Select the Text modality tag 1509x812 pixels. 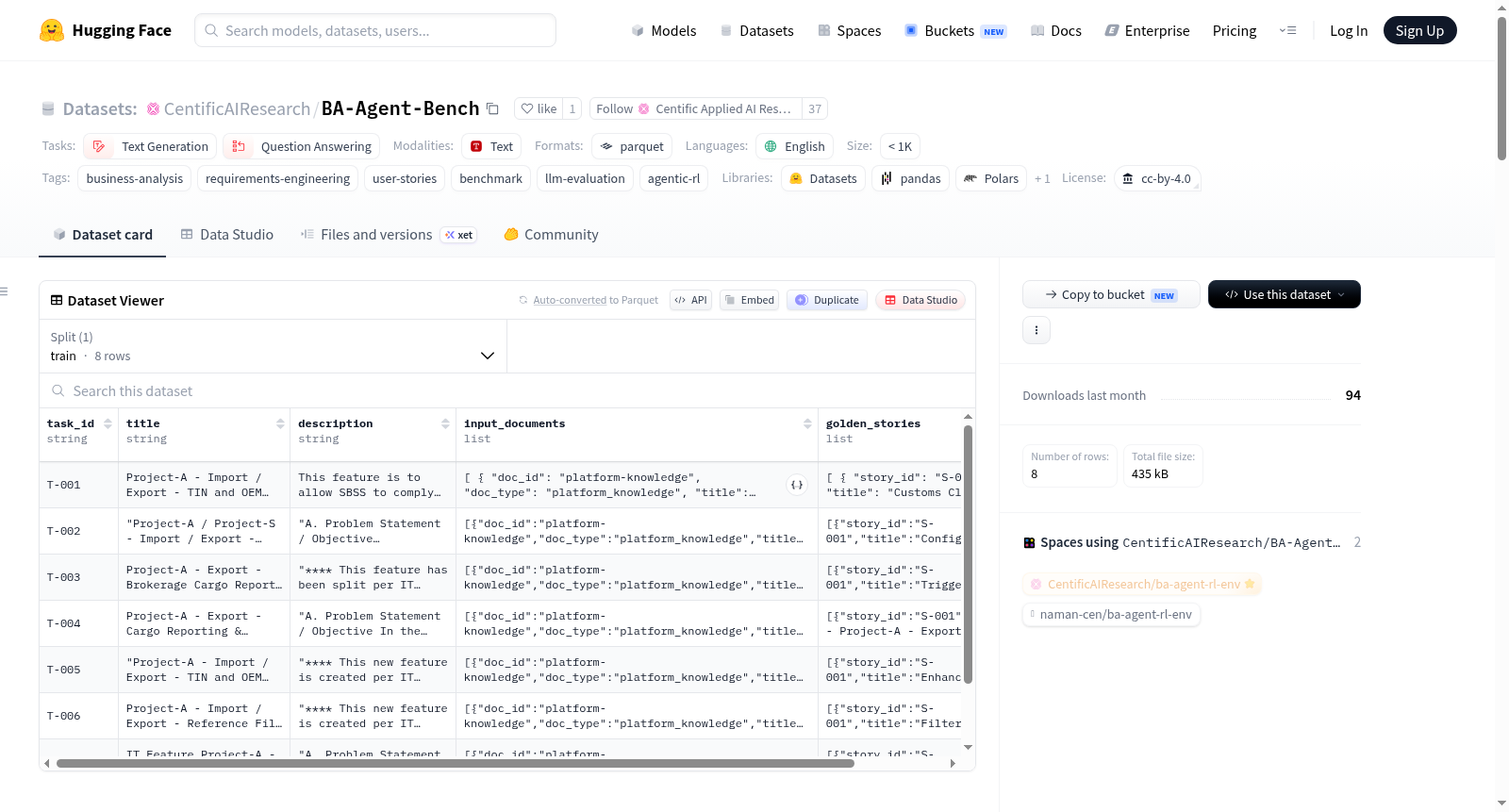click(492, 146)
